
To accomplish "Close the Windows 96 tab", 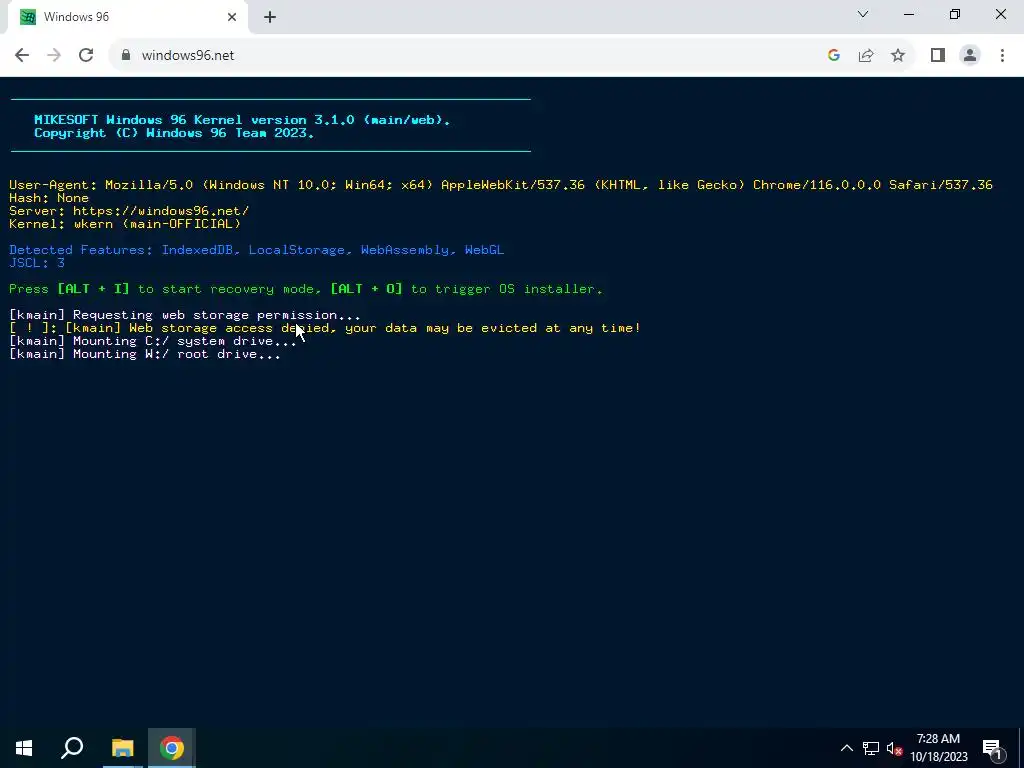I will (232, 17).
